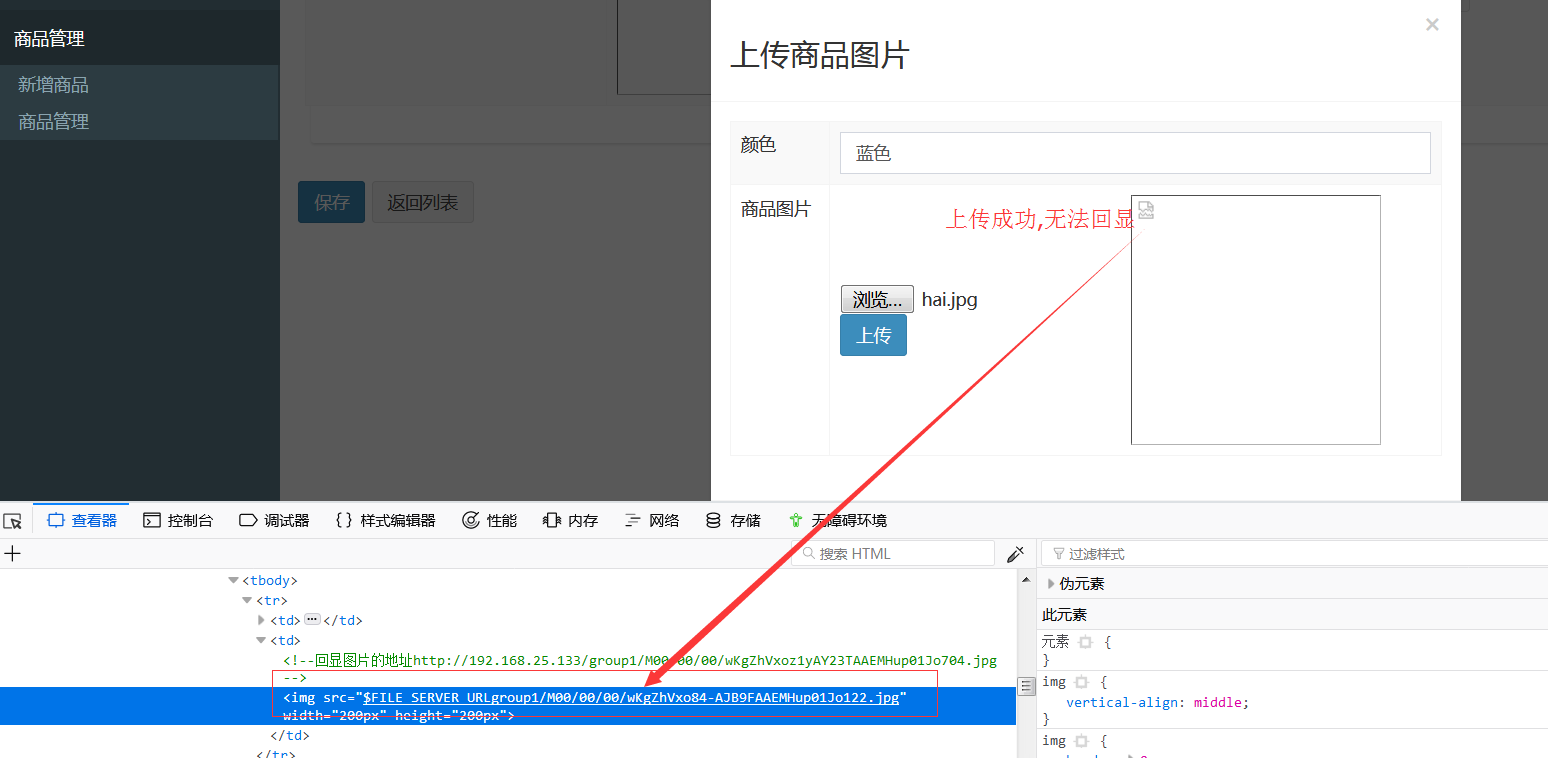Click the 过滤样式 filter styles field
The height and width of the screenshot is (758, 1548).
pyautogui.click(x=1294, y=553)
